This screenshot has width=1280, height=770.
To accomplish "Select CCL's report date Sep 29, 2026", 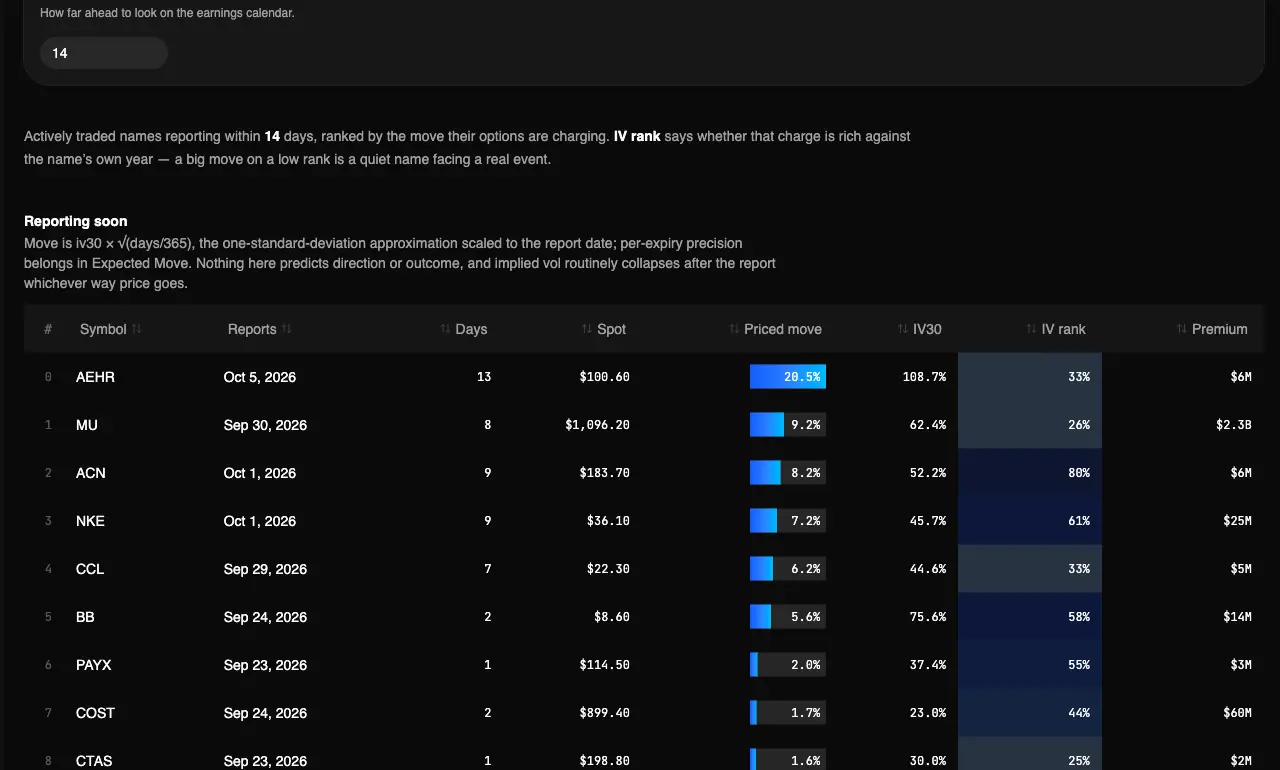I will [x=265, y=569].
